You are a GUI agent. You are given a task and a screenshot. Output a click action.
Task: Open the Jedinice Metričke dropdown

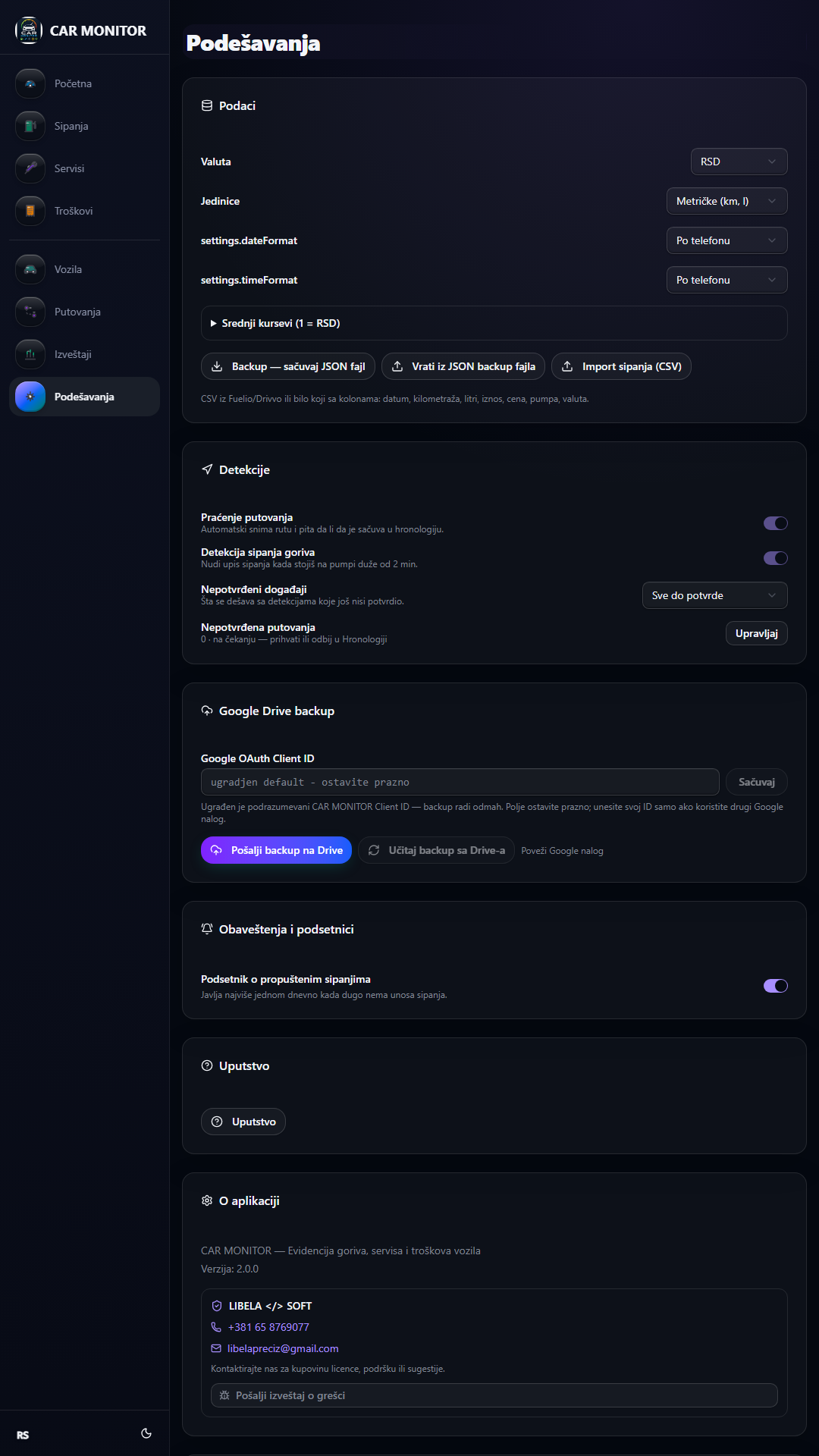point(726,201)
